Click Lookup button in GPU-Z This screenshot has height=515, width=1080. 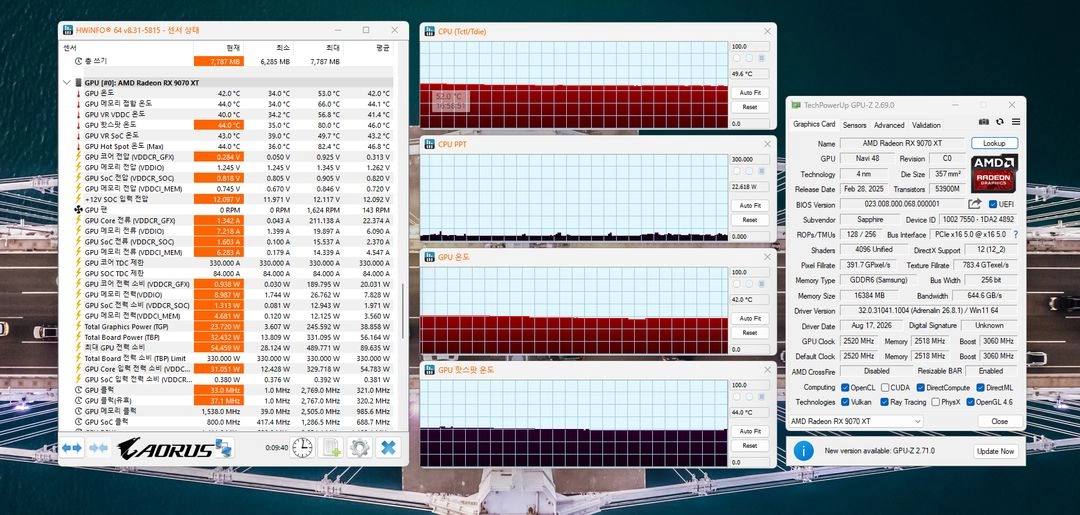pos(994,143)
